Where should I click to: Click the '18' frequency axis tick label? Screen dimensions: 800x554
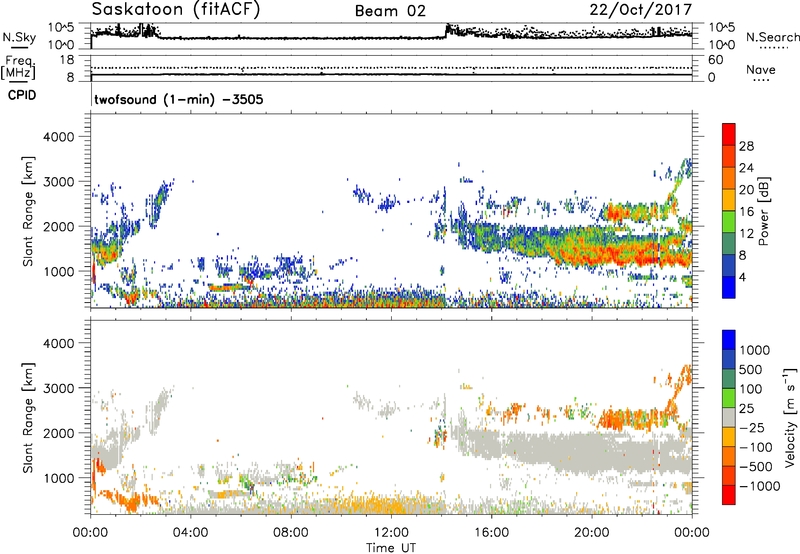pyautogui.click(x=66, y=60)
